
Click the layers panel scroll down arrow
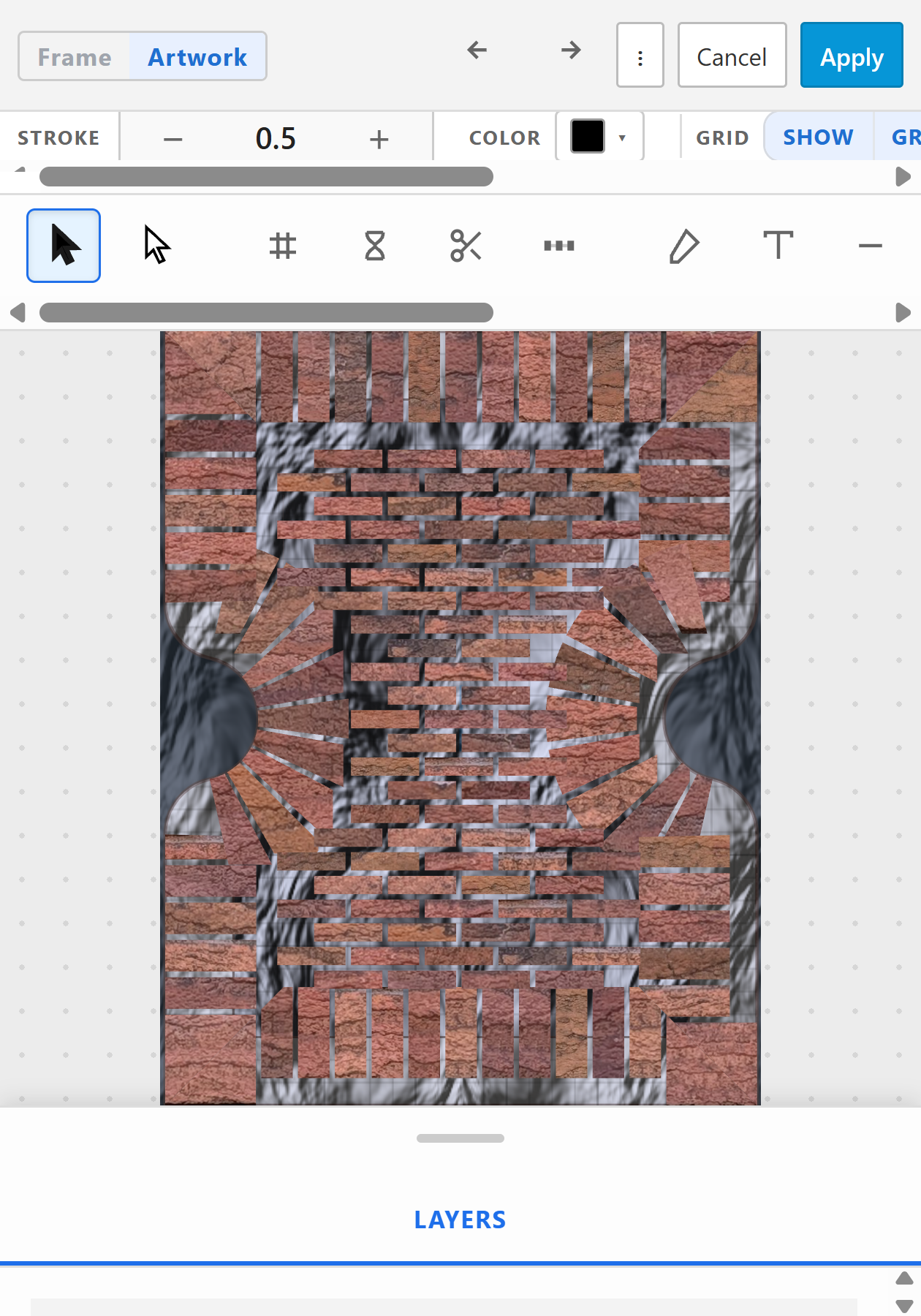click(x=904, y=1306)
